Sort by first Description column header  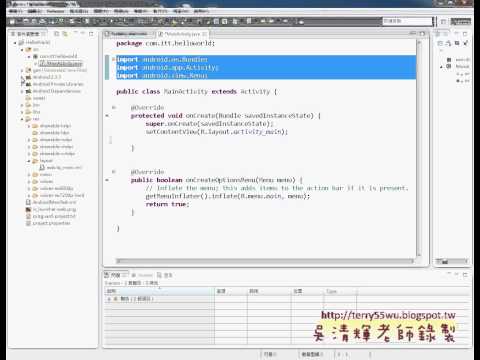(x=159, y=291)
